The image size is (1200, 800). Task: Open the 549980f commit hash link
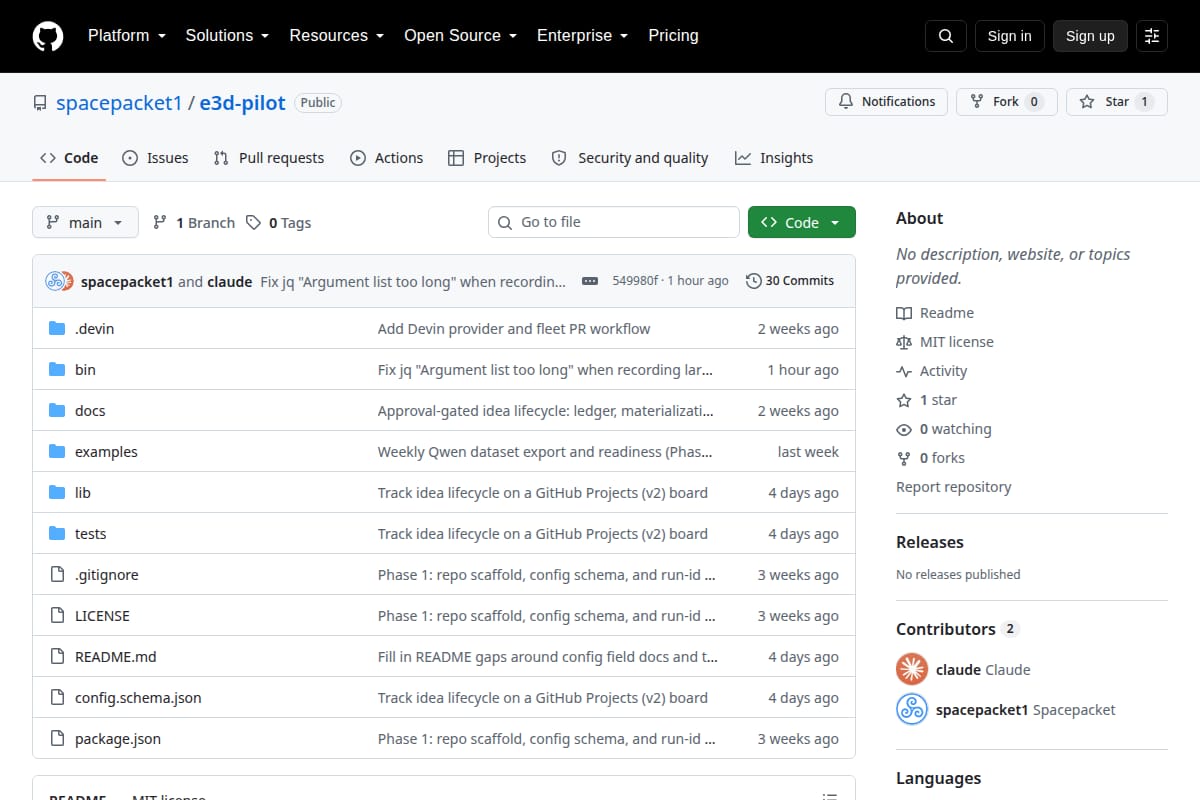coord(635,281)
